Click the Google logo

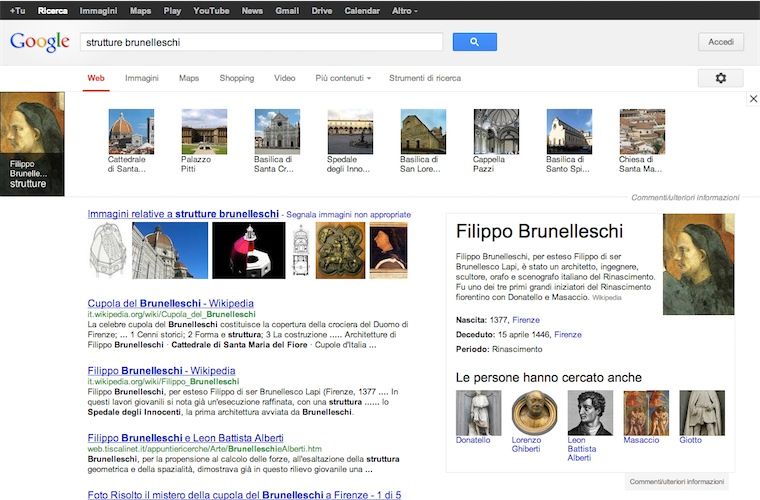[39, 42]
